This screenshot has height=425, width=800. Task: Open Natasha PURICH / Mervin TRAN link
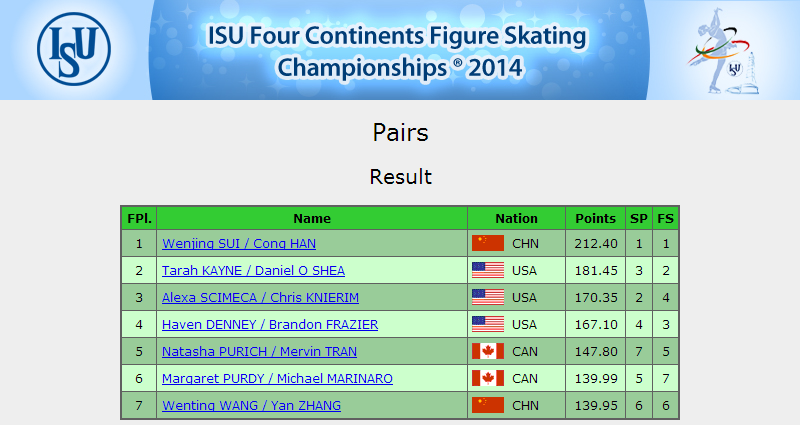pos(259,352)
